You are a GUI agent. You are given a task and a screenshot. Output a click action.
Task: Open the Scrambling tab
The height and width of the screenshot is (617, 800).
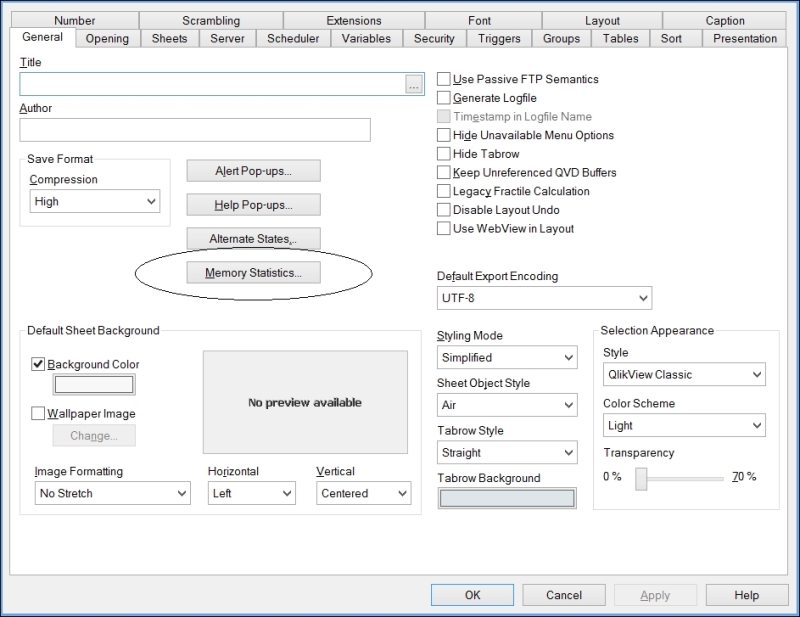click(x=211, y=21)
